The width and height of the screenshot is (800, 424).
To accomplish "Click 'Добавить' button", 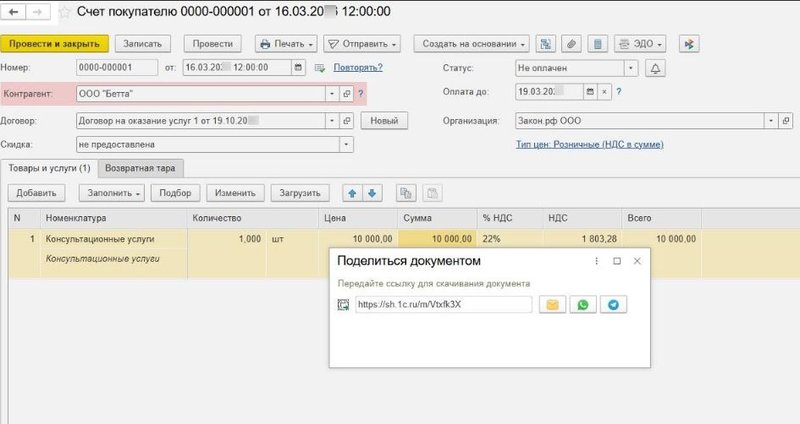I will click(x=36, y=193).
